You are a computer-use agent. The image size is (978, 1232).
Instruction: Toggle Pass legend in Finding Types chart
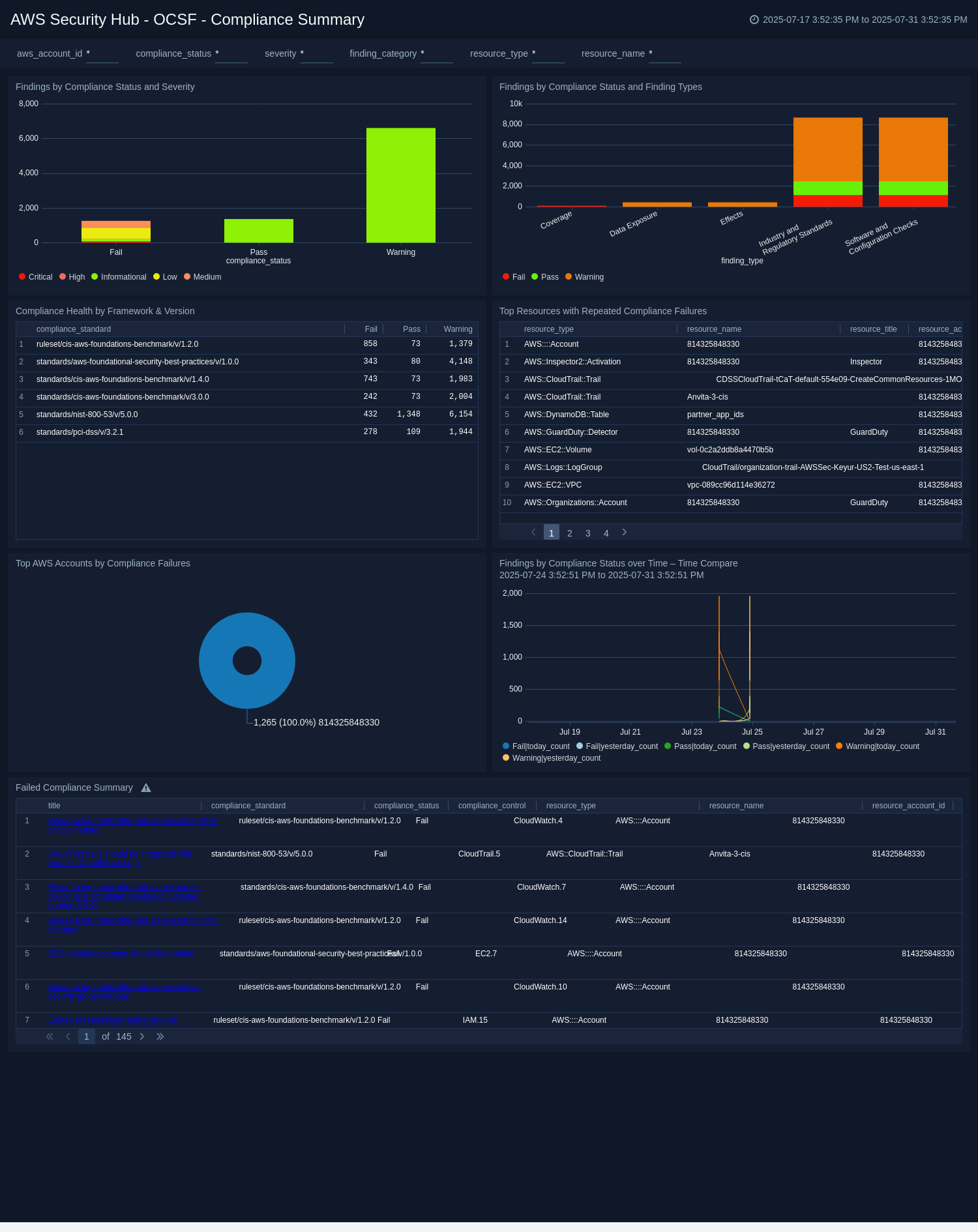(x=545, y=277)
